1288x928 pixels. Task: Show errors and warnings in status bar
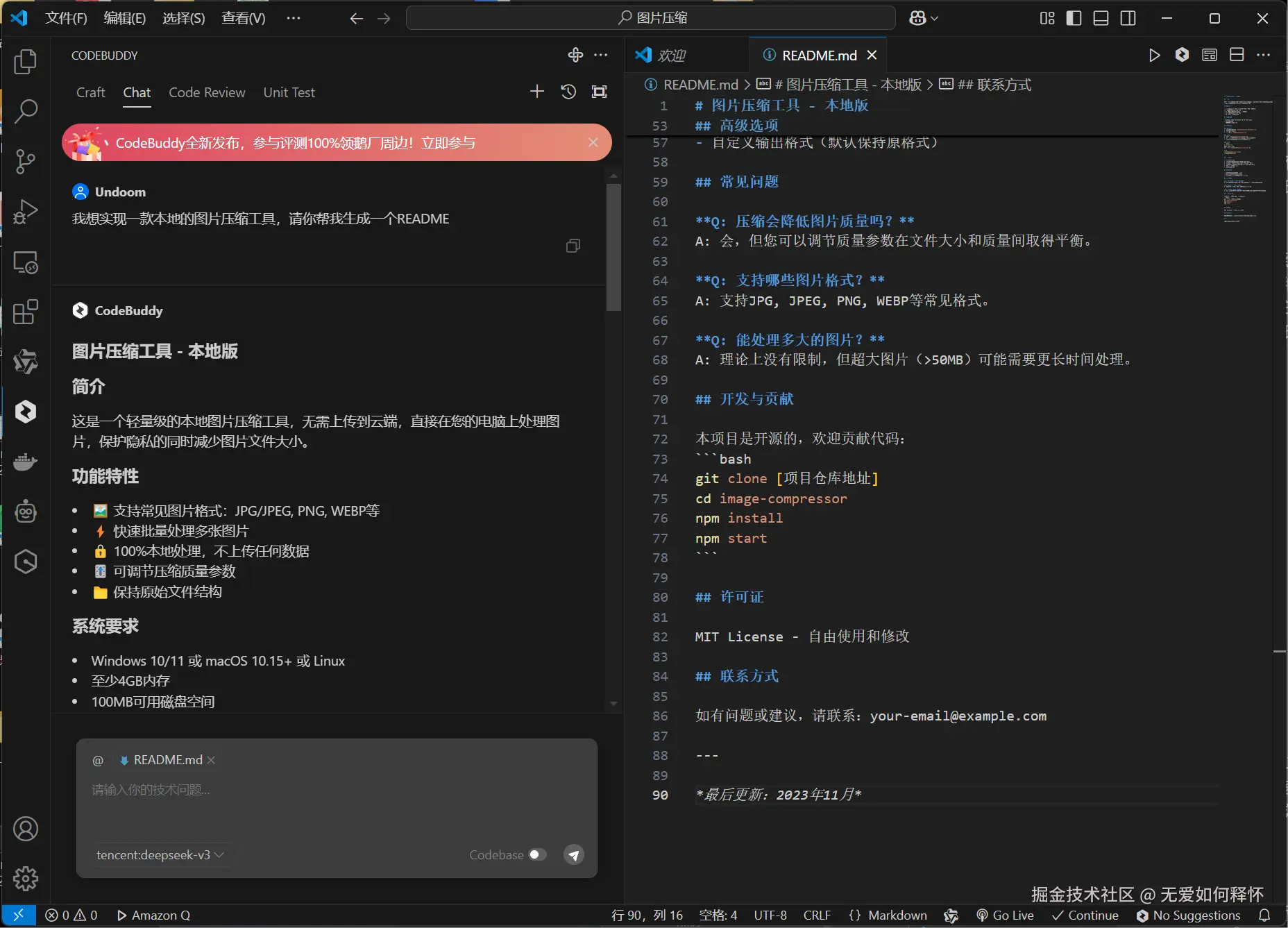(71, 916)
